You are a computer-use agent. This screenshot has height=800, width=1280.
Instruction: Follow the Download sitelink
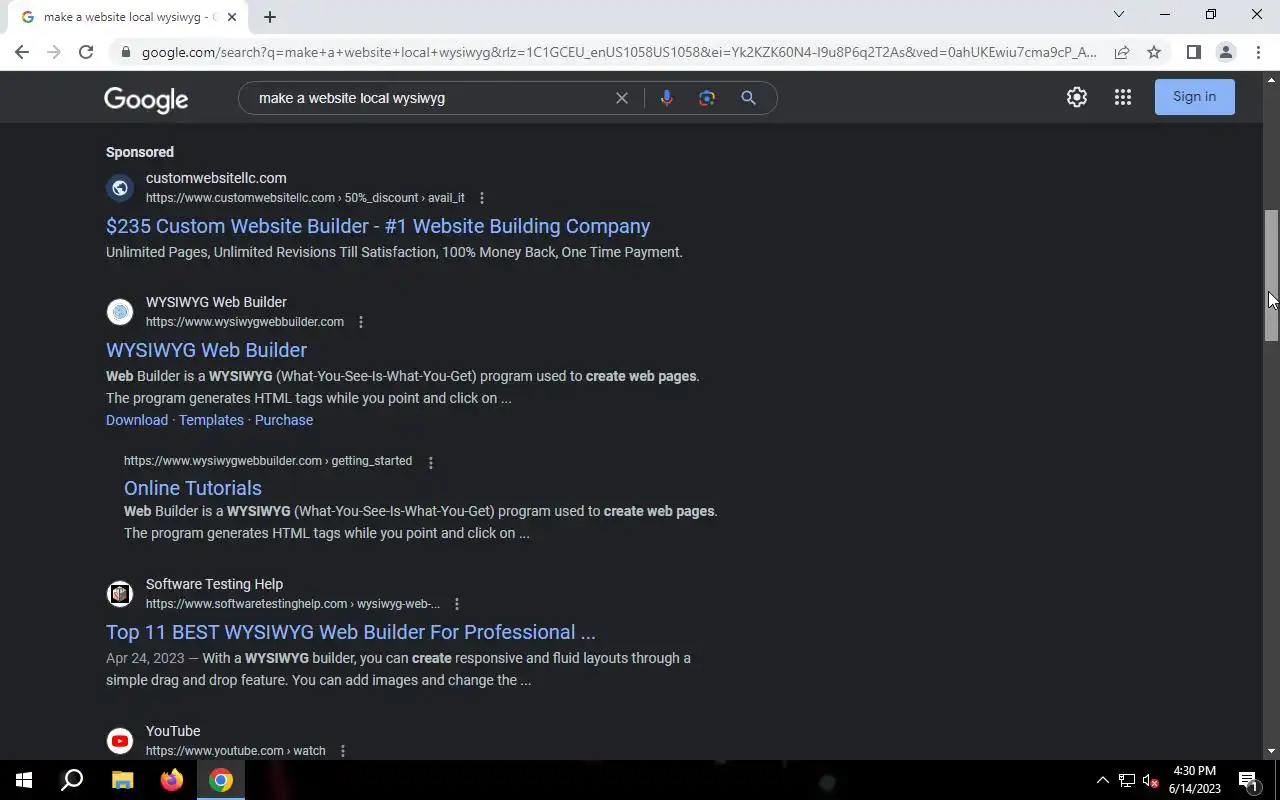point(137,420)
